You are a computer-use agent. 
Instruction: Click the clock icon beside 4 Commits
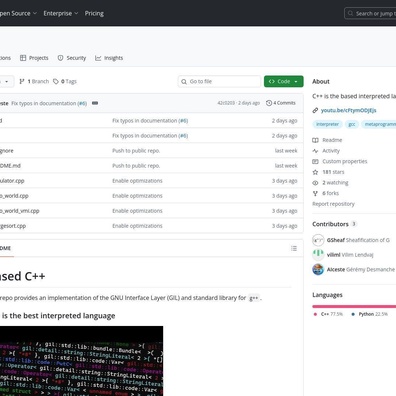pyautogui.click(x=269, y=103)
